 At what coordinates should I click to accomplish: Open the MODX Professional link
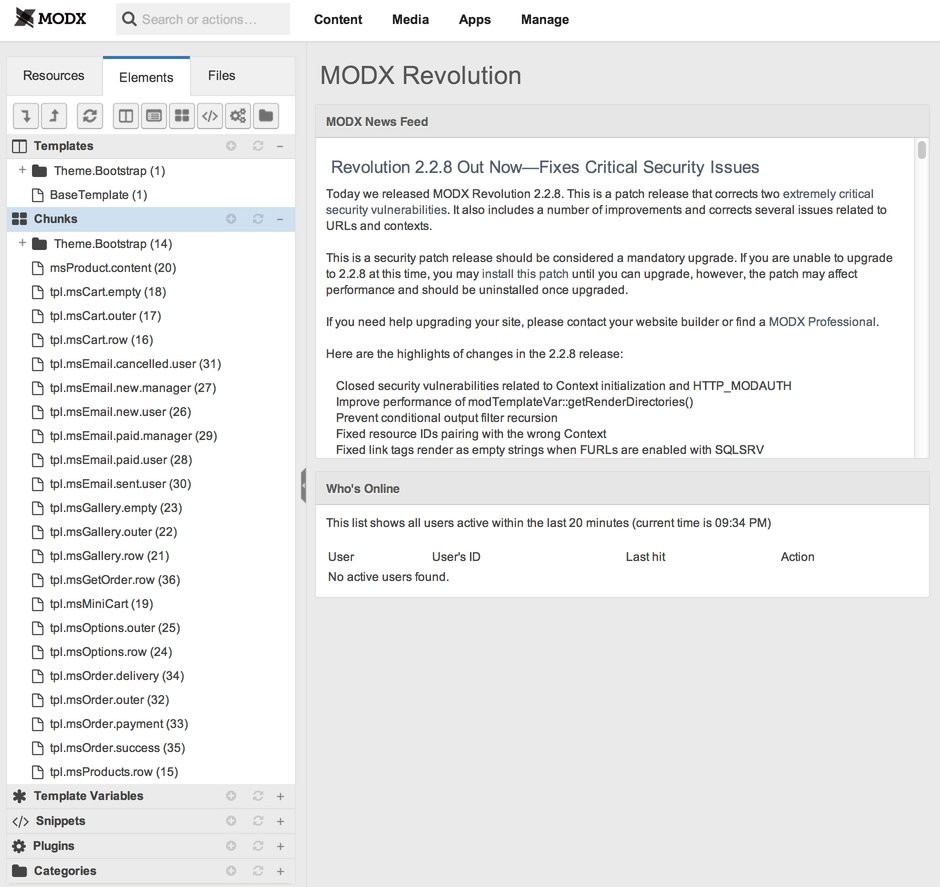click(x=822, y=322)
